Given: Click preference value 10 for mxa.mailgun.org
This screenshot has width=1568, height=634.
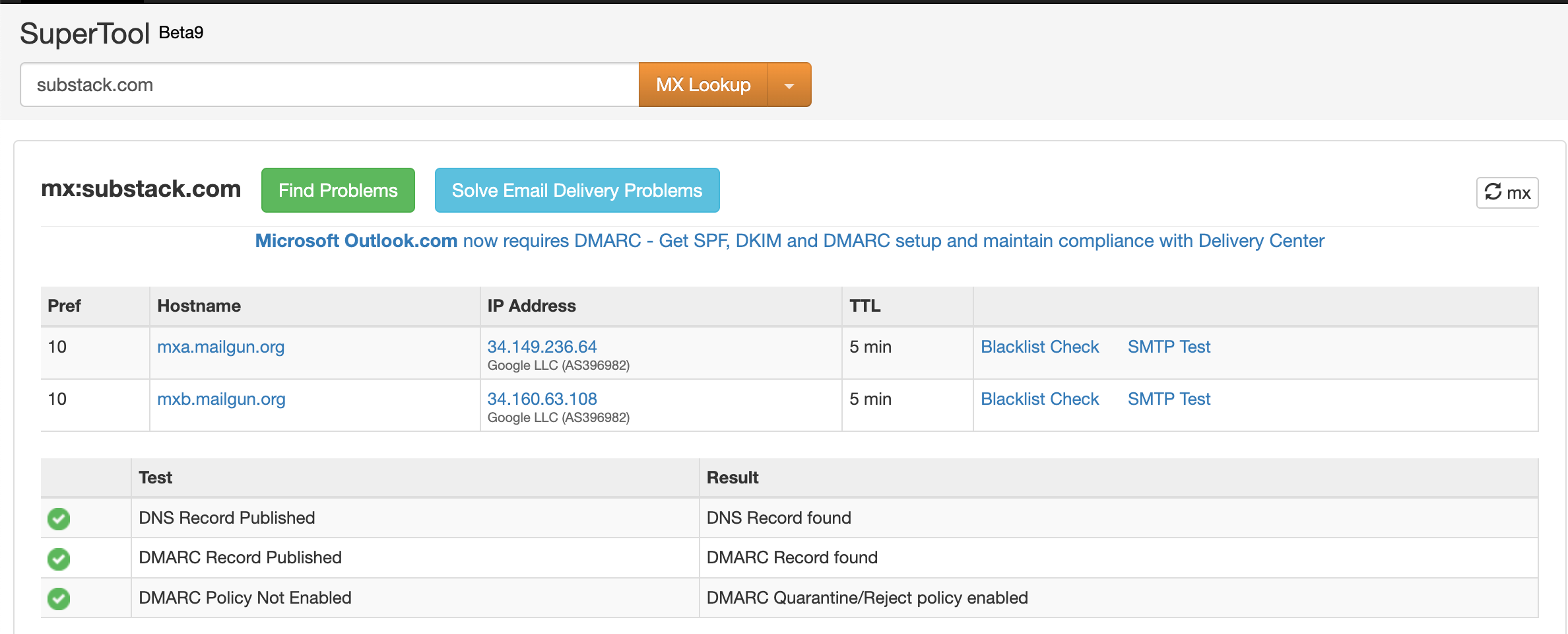Looking at the screenshot, I should [57, 347].
